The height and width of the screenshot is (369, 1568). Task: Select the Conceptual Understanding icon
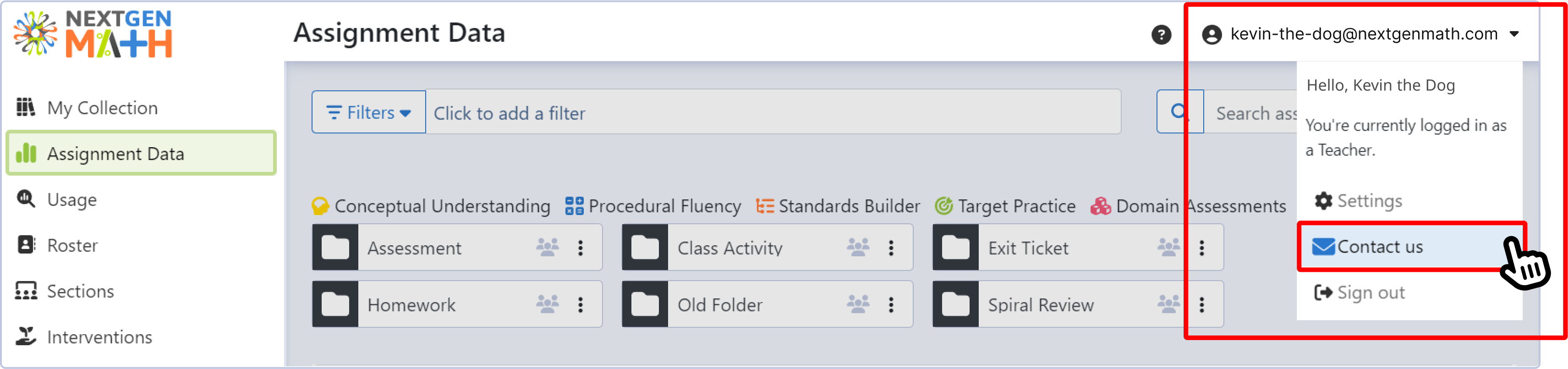tap(321, 206)
